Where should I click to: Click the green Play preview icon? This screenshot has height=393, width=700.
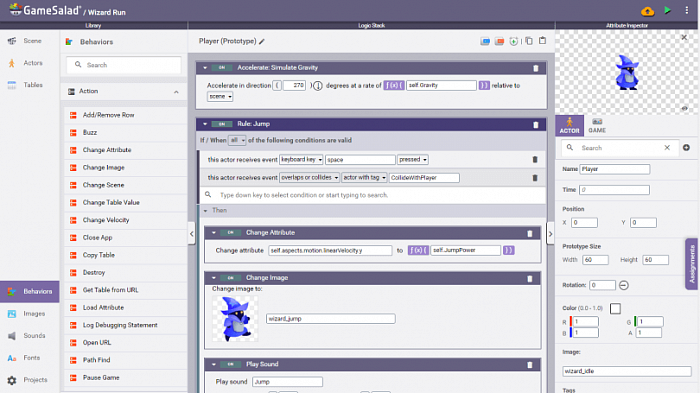point(667,10)
